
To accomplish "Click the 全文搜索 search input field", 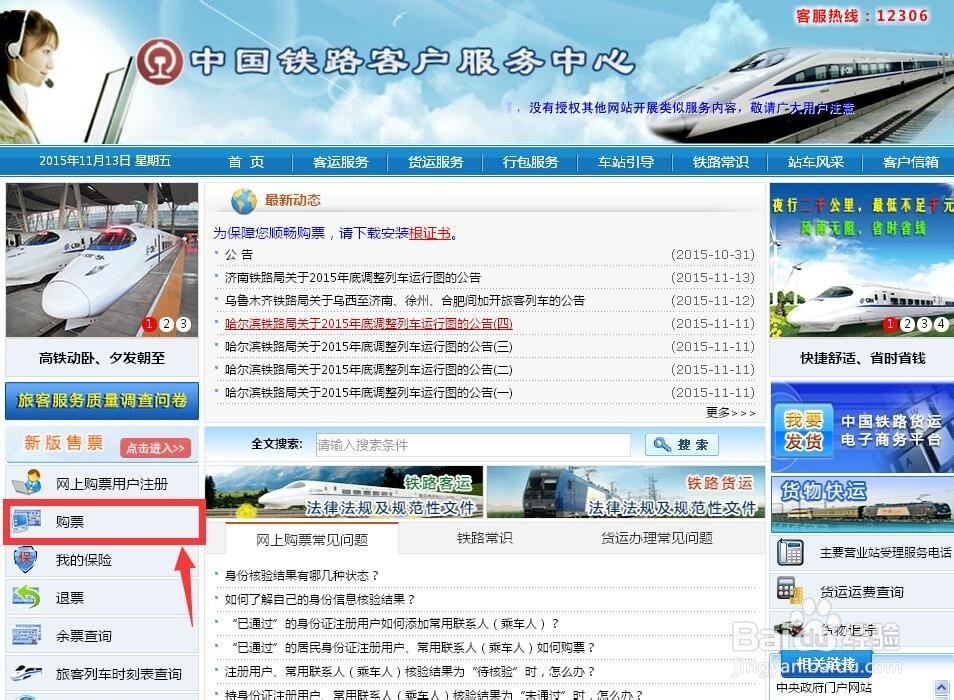I will tap(473, 445).
